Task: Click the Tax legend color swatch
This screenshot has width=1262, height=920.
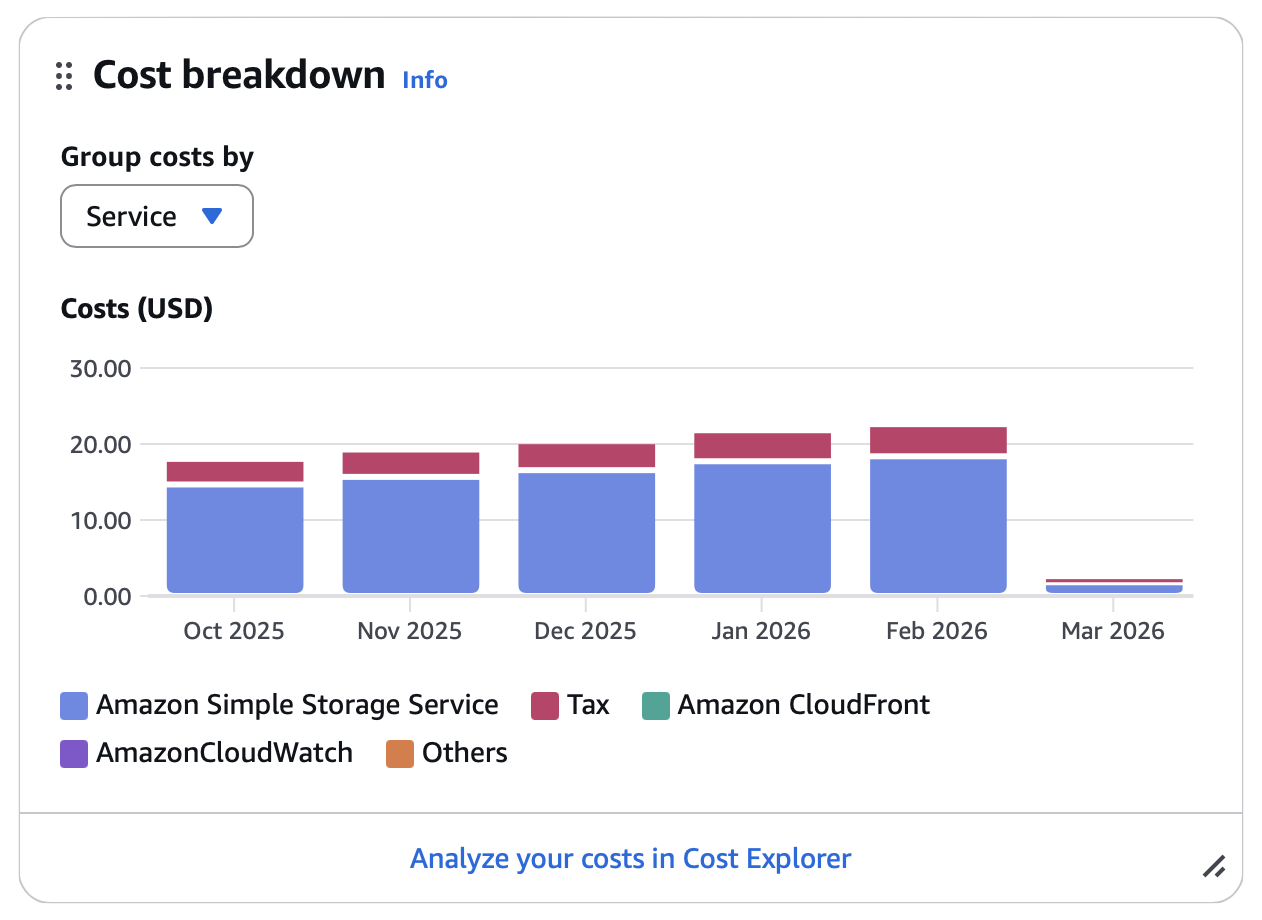Action: 544,706
